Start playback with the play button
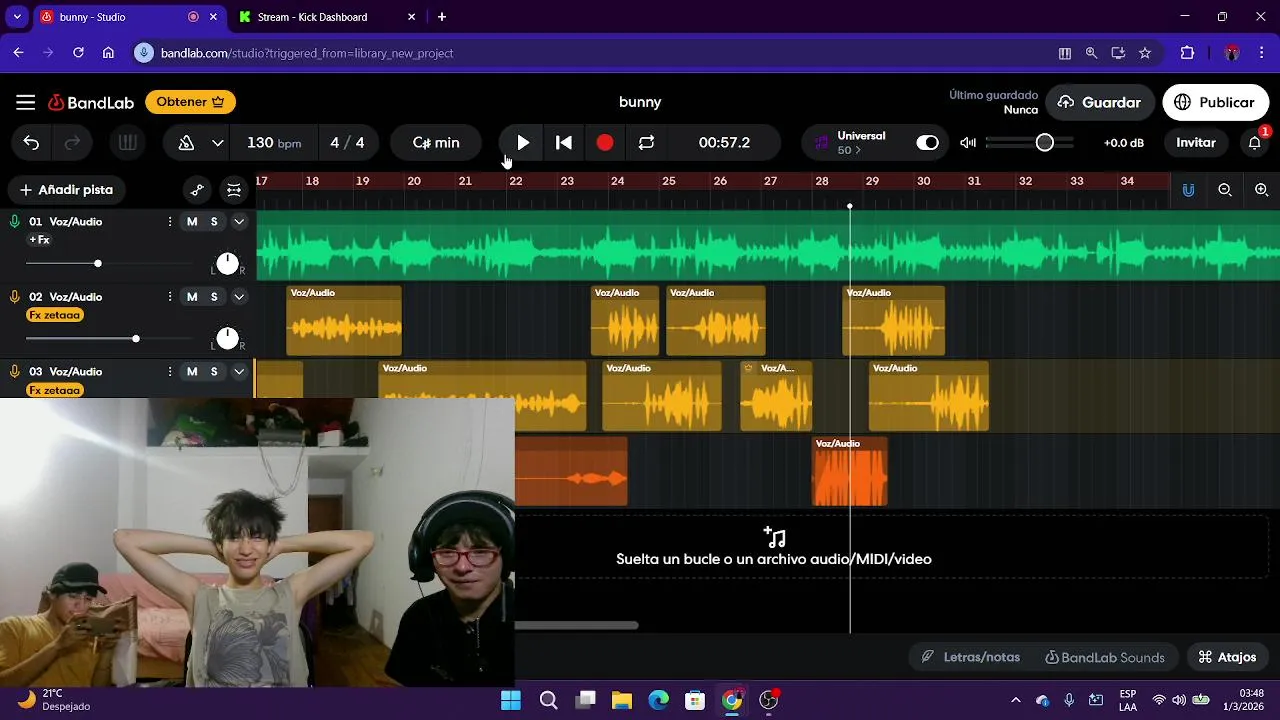The image size is (1280, 720). click(523, 143)
